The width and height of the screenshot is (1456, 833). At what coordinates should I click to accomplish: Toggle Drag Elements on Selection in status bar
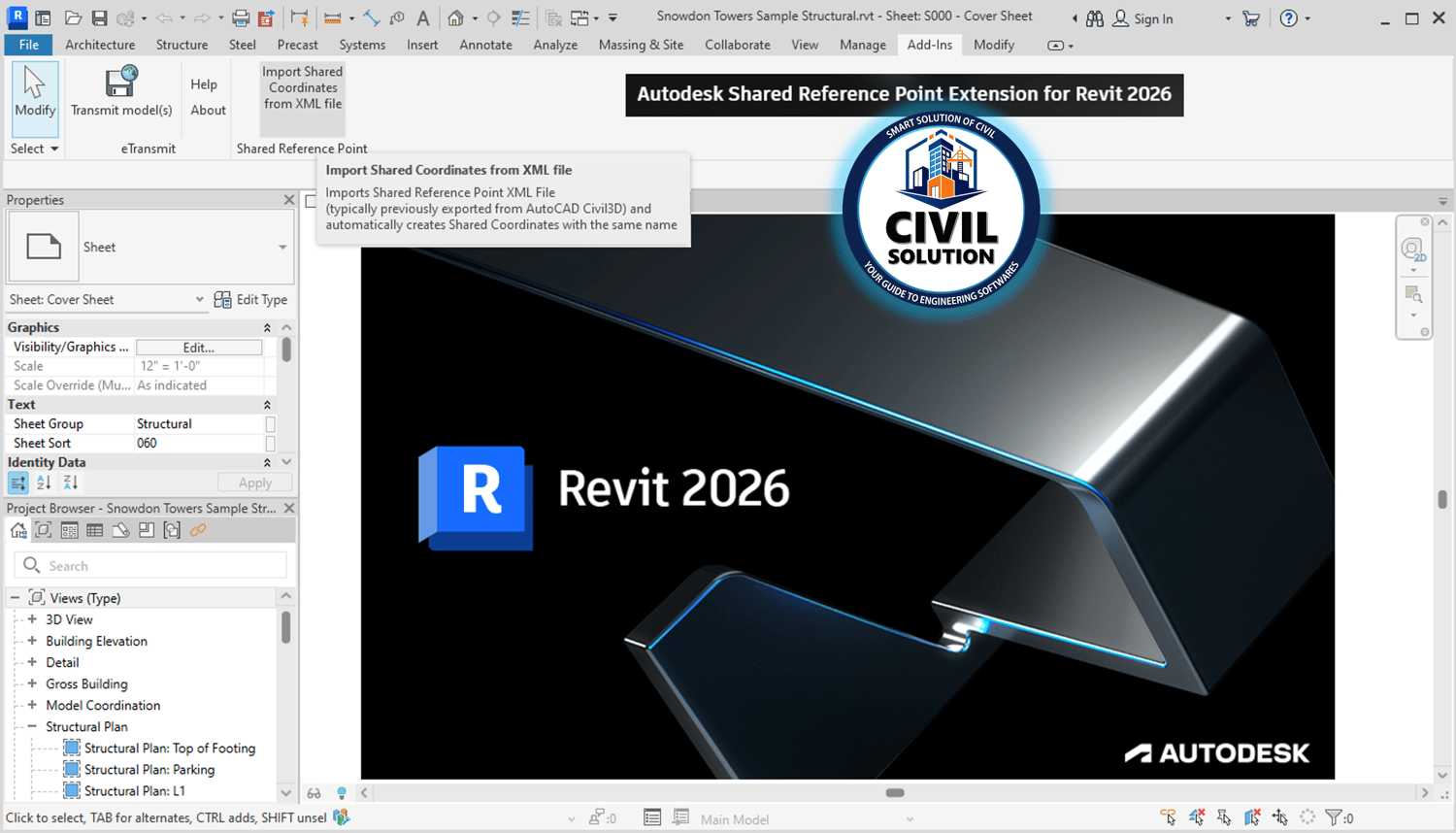coord(1280,817)
